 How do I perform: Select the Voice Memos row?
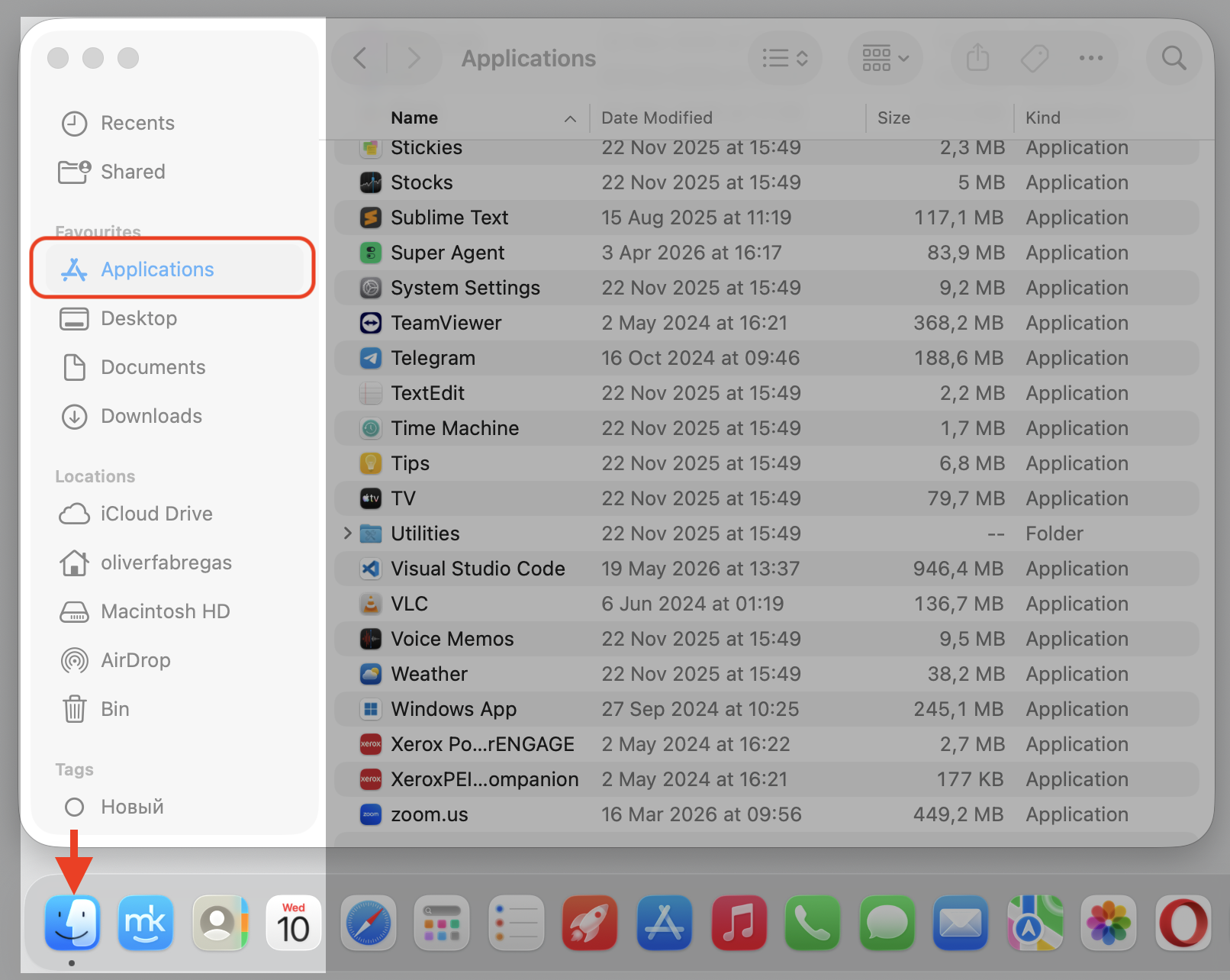tap(767, 639)
